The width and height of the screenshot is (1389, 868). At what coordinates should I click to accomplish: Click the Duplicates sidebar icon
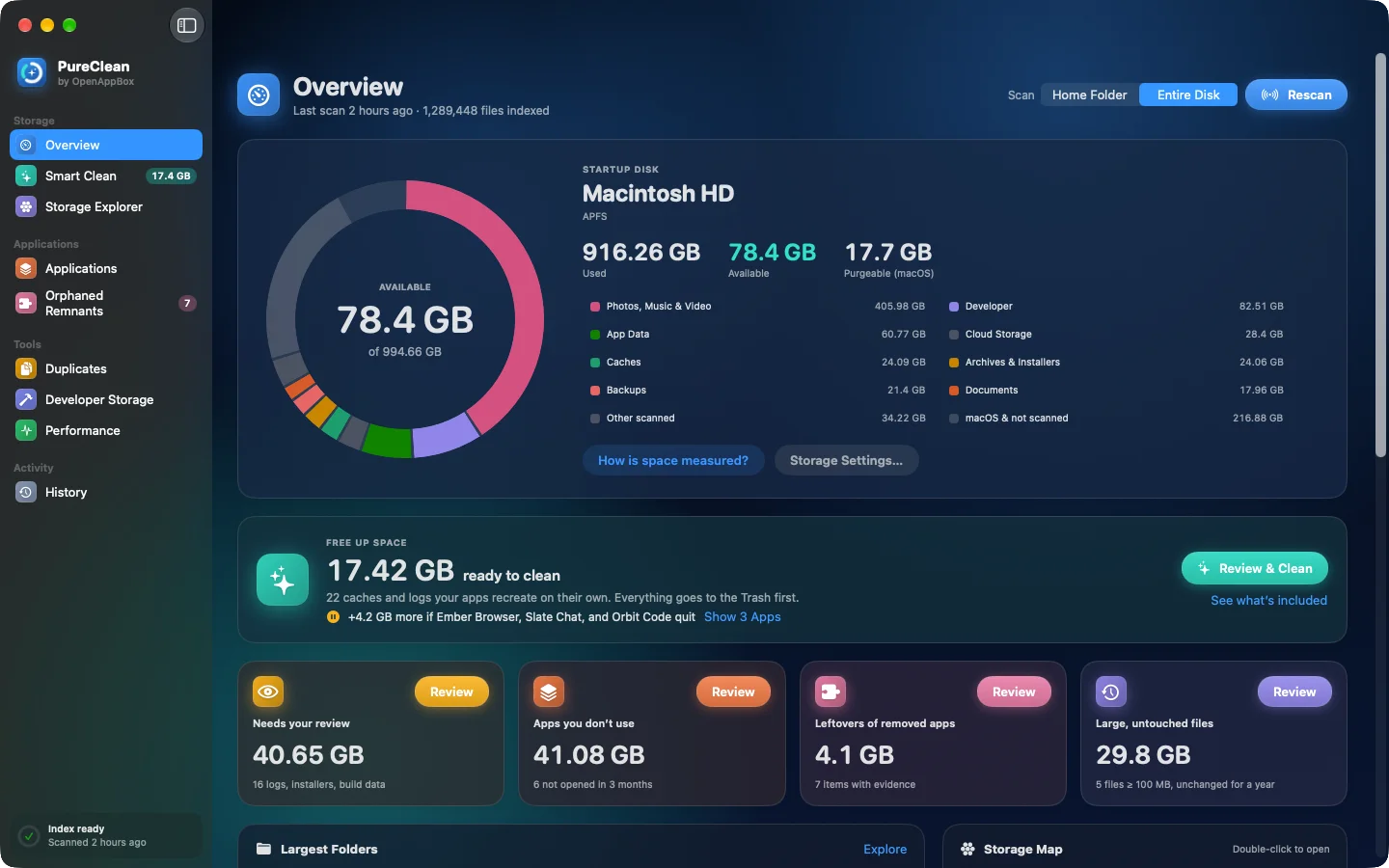tap(26, 368)
